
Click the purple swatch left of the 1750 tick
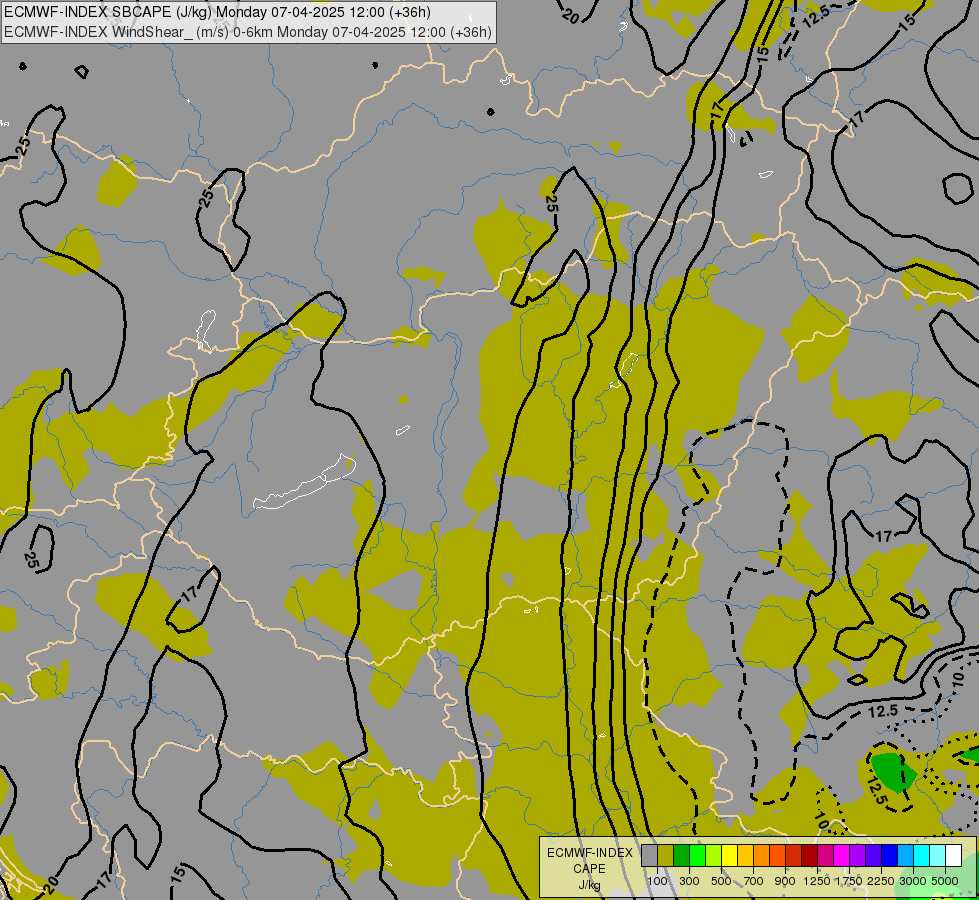[x=858, y=856]
